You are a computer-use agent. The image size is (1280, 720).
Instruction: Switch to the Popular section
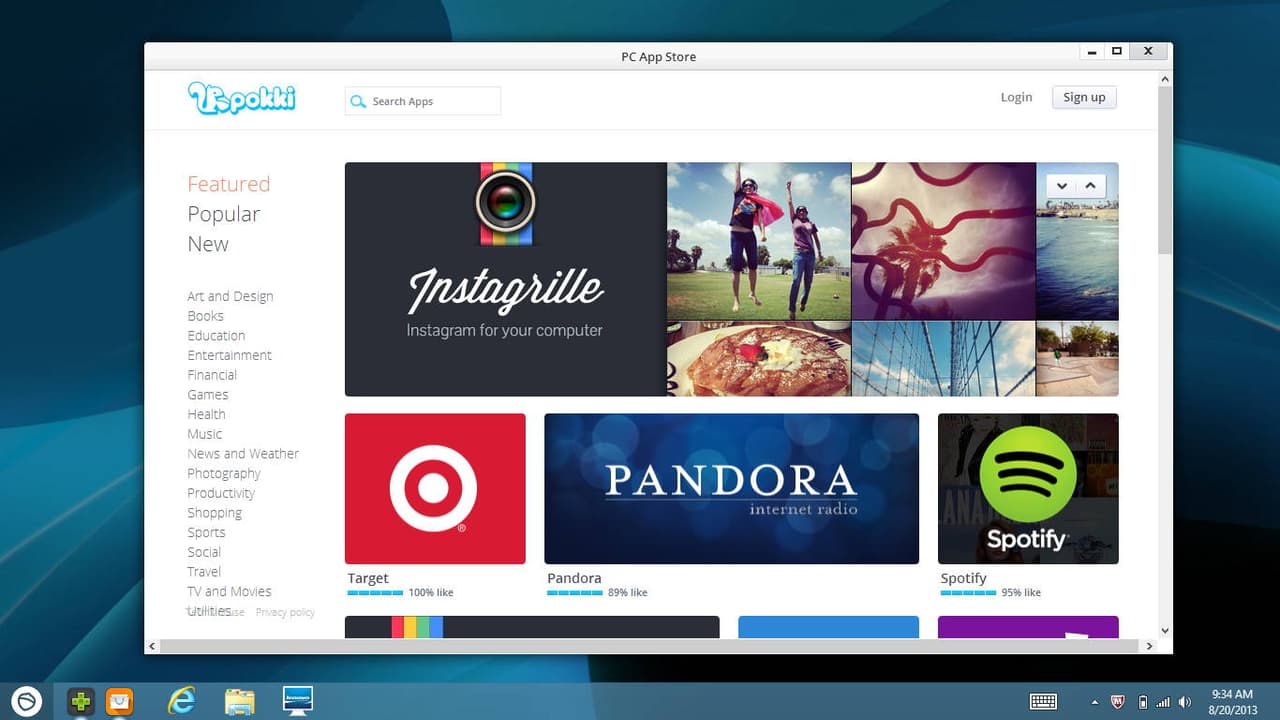click(x=223, y=214)
